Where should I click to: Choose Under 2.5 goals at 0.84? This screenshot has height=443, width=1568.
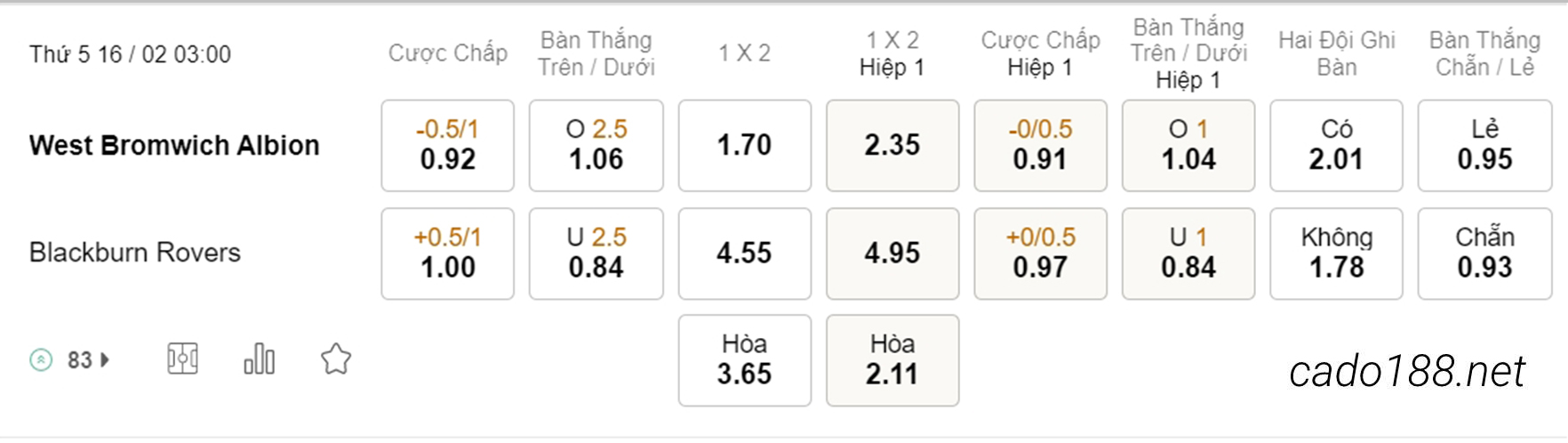tap(596, 254)
